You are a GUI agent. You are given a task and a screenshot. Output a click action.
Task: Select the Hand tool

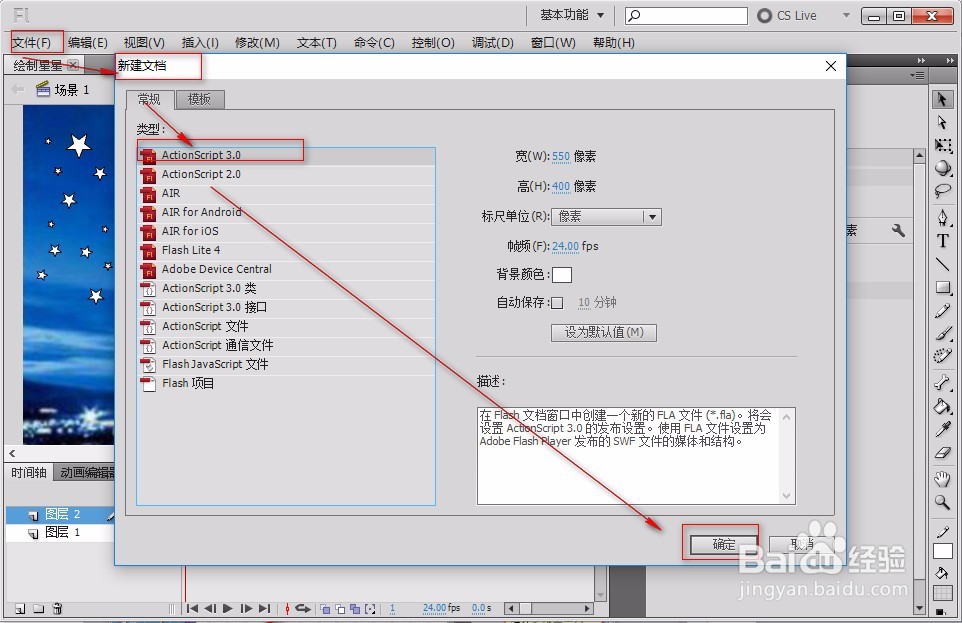[x=942, y=479]
